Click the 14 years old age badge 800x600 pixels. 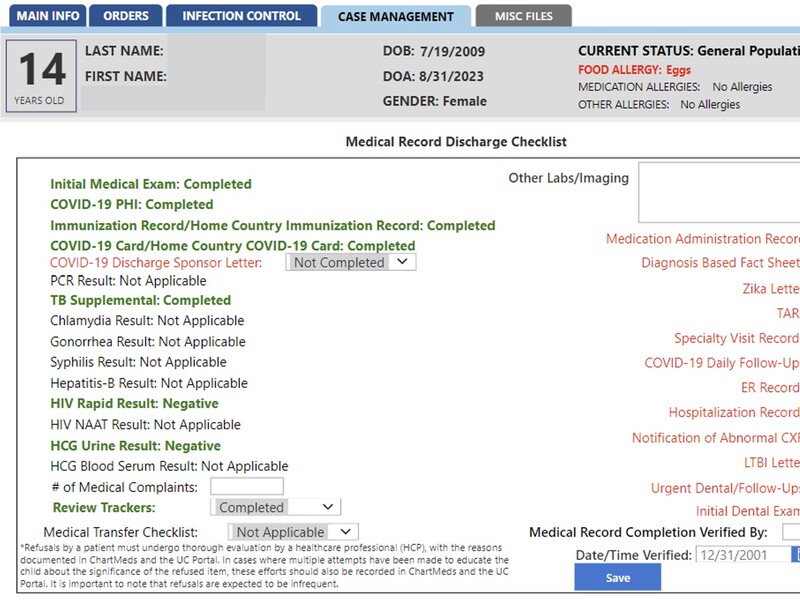tap(41, 77)
